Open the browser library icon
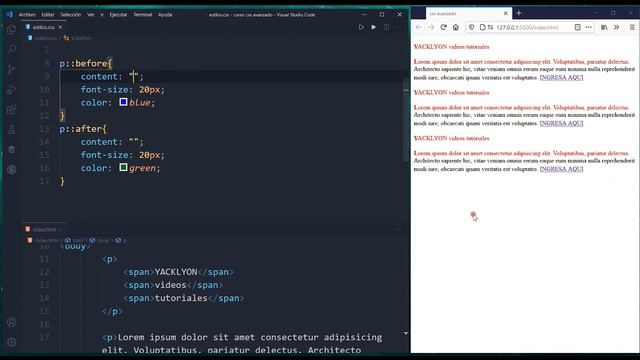640x360 pixels. tap(604, 27)
